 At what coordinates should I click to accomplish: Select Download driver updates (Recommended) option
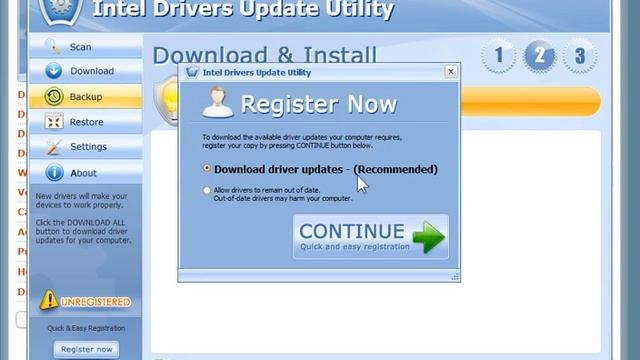pos(207,168)
